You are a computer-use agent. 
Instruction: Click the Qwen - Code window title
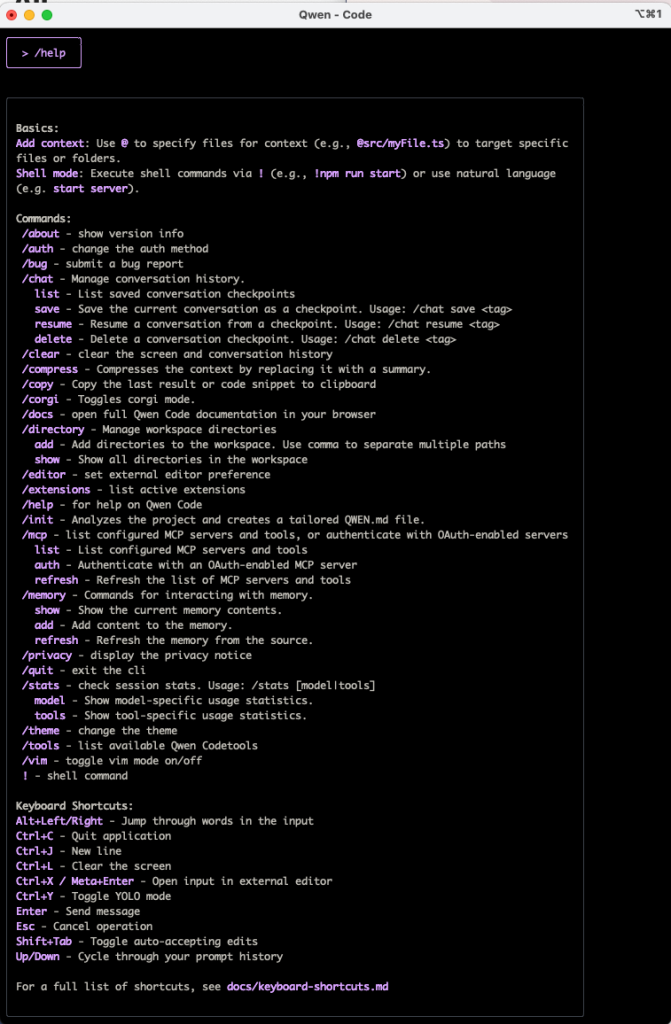coord(335,14)
